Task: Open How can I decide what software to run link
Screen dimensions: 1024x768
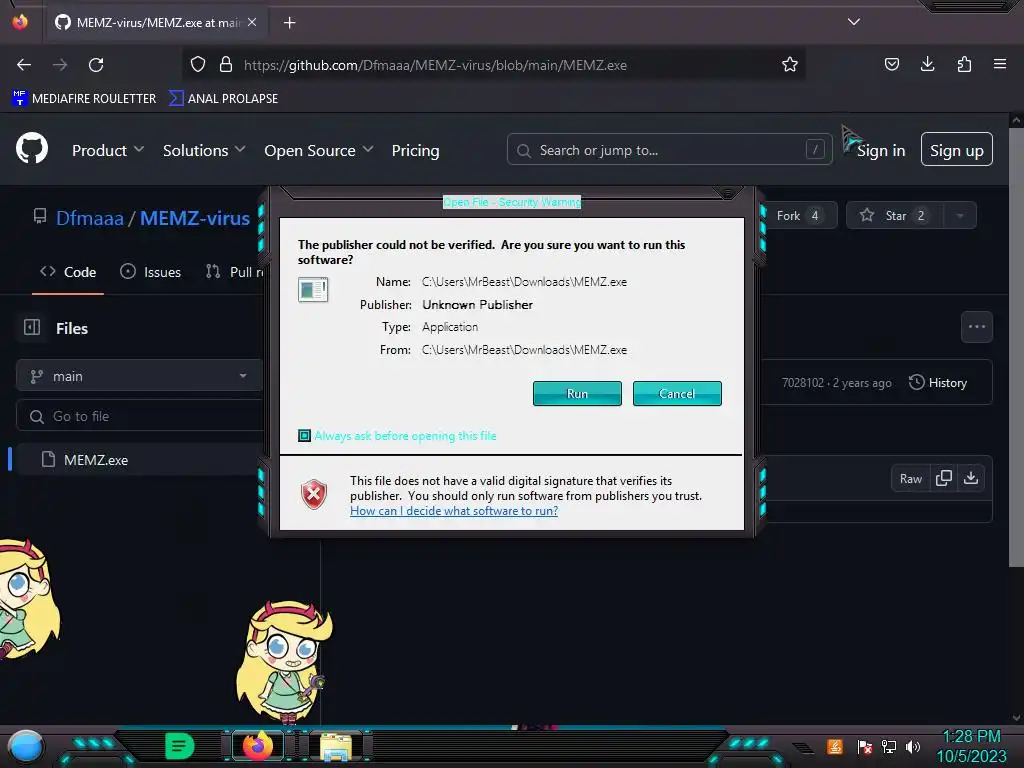Action: click(x=454, y=511)
